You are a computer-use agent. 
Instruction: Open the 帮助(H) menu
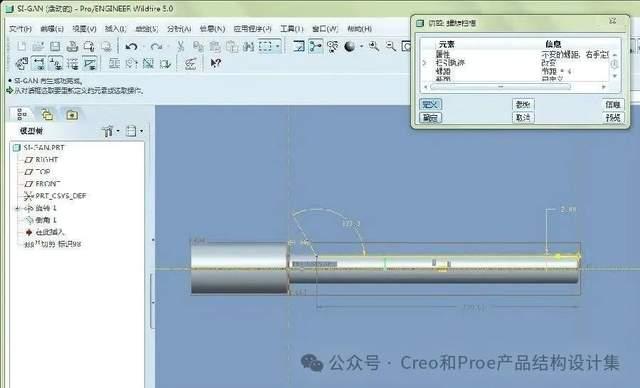(359, 29)
